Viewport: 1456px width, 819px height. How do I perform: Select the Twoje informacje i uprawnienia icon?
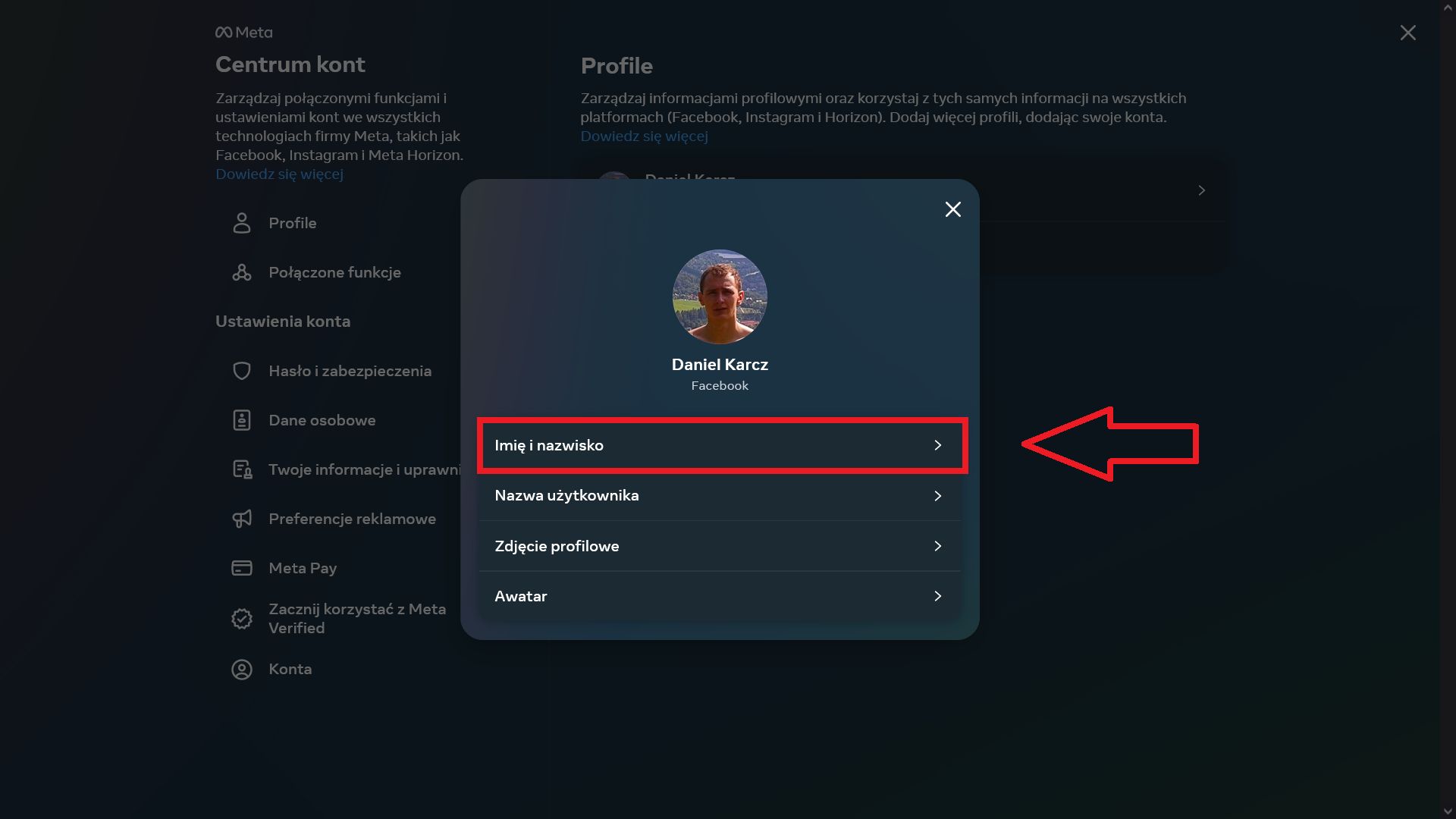[x=241, y=469]
